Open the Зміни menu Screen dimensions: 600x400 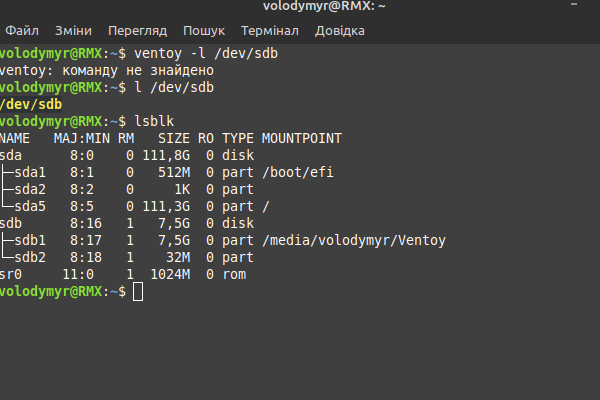coord(73,31)
